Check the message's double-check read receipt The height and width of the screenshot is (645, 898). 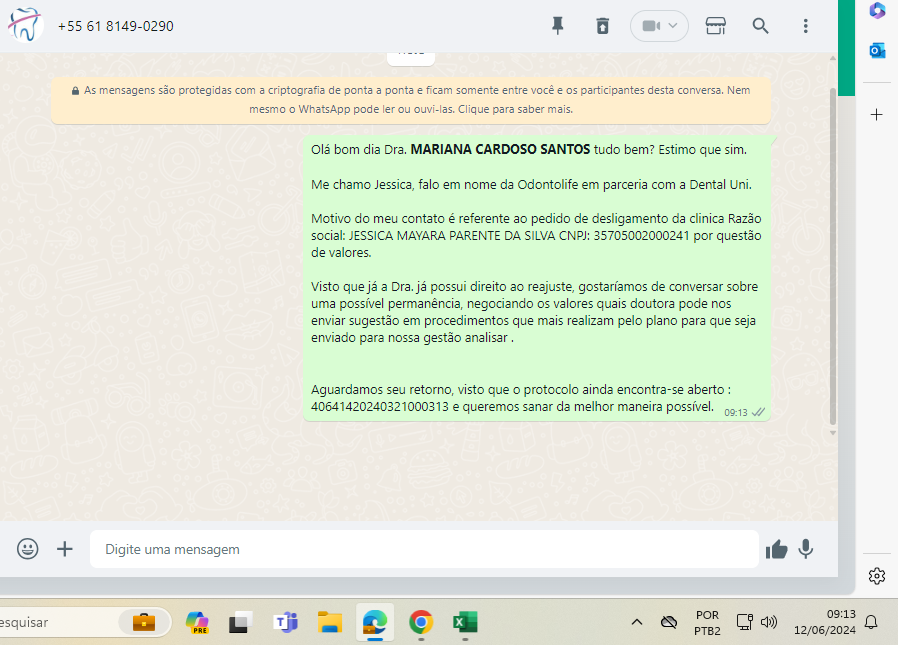coord(758,412)
